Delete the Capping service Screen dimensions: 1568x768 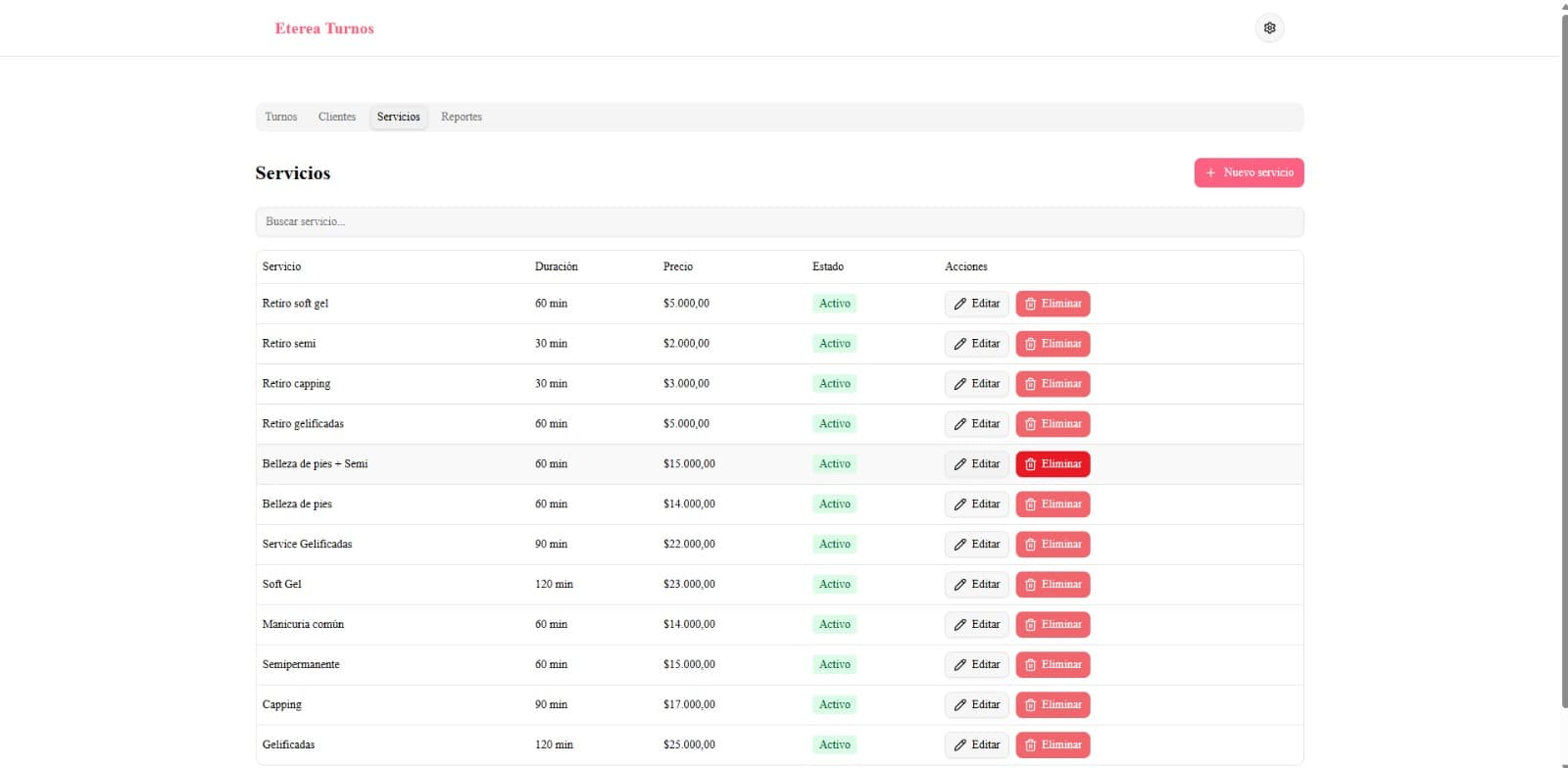(1053, 705)
